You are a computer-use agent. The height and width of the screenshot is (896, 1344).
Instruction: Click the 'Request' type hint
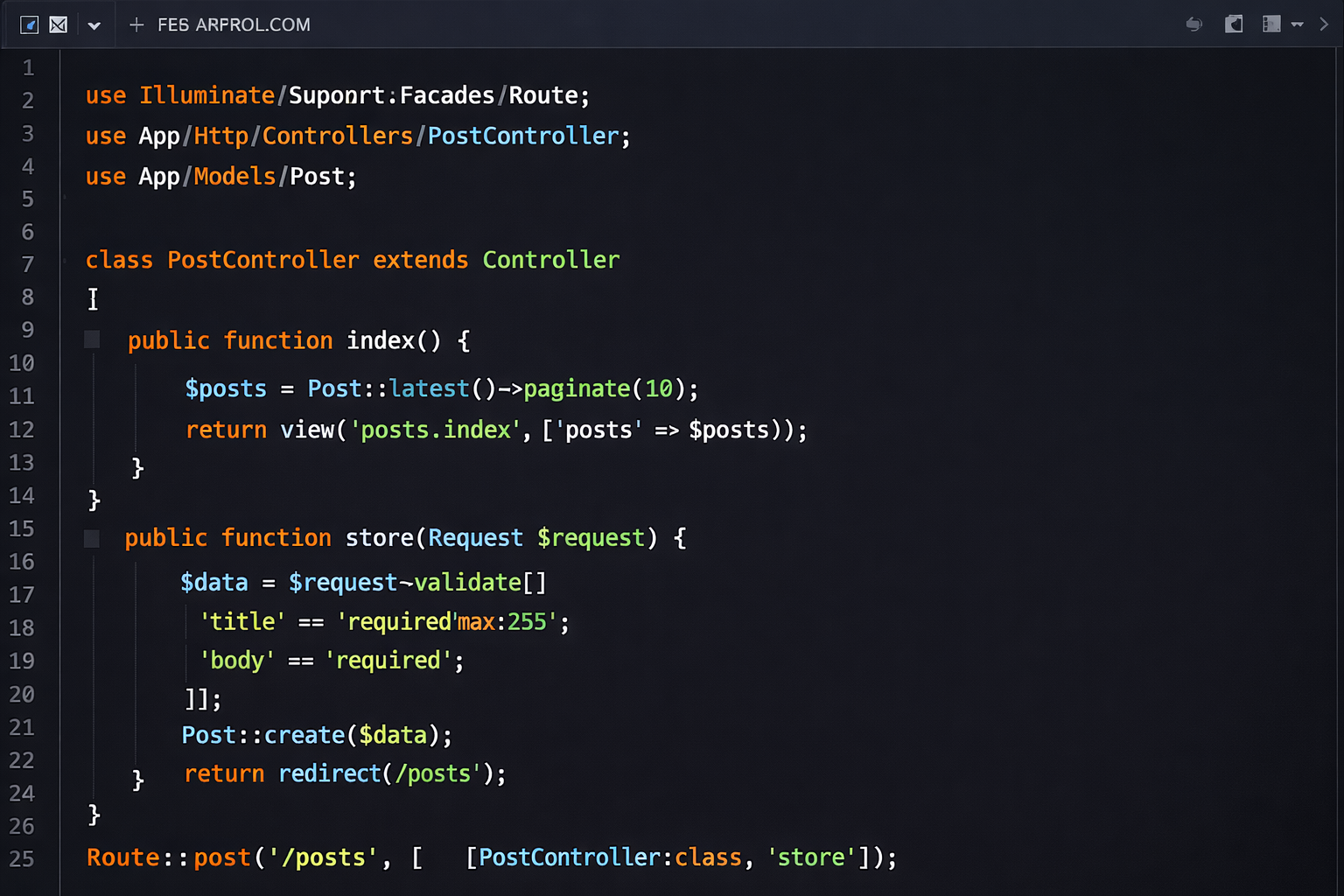(475, 537)
